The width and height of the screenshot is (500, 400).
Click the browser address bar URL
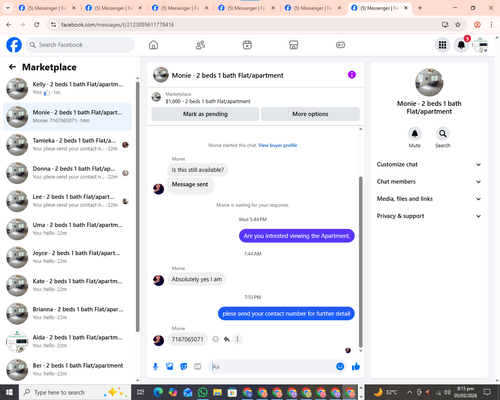[x=117, y=25]
